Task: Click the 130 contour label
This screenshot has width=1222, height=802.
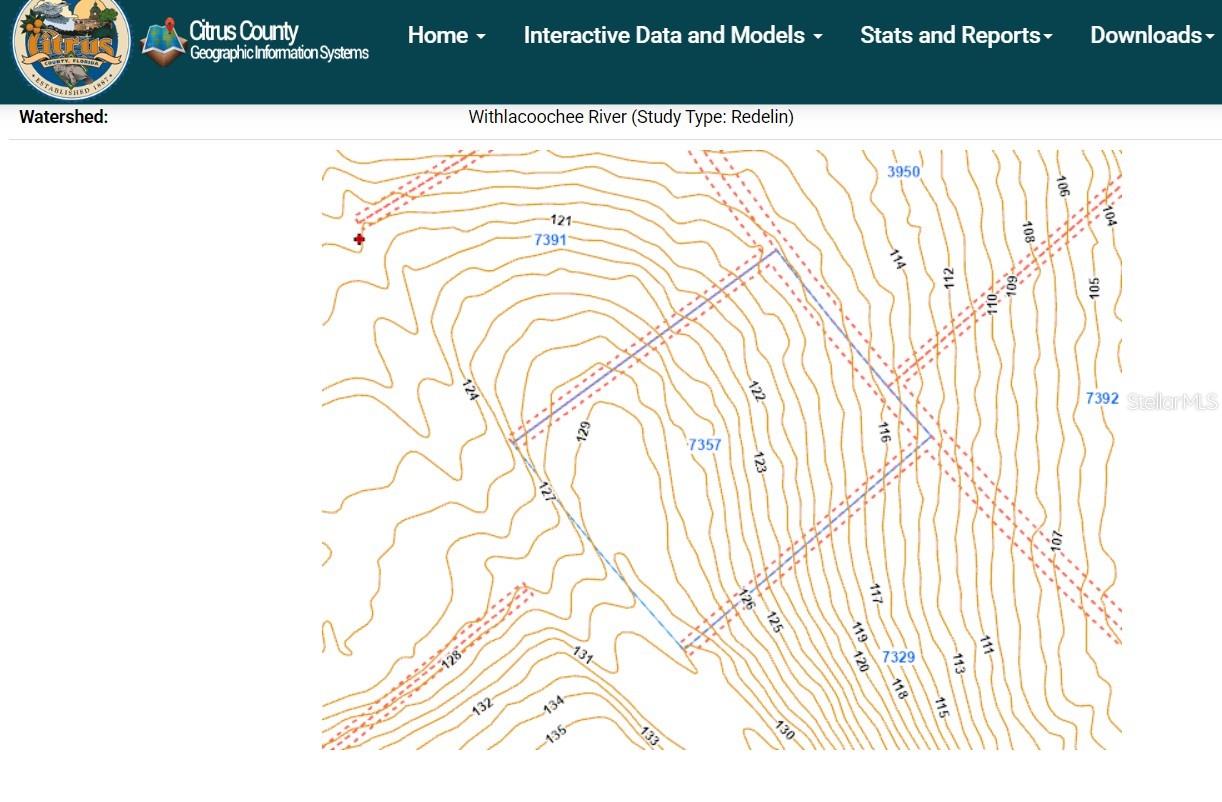Action: [x=785, y=731]
